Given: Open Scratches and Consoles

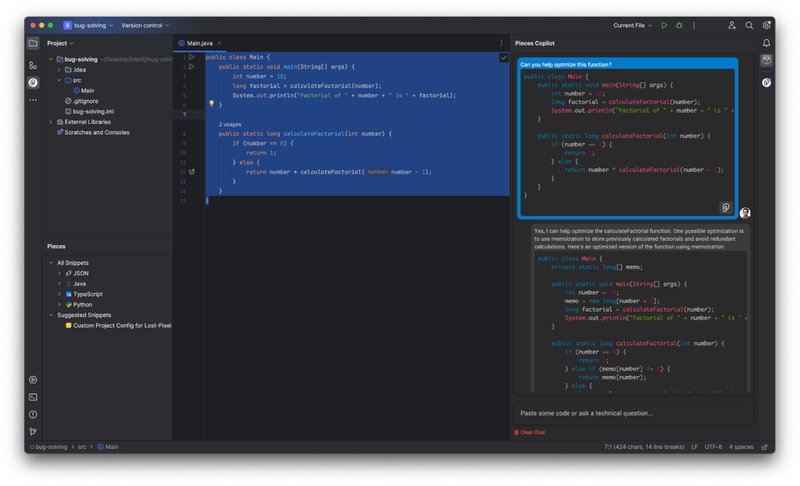Looking at the screenshot, I should 93,132.
